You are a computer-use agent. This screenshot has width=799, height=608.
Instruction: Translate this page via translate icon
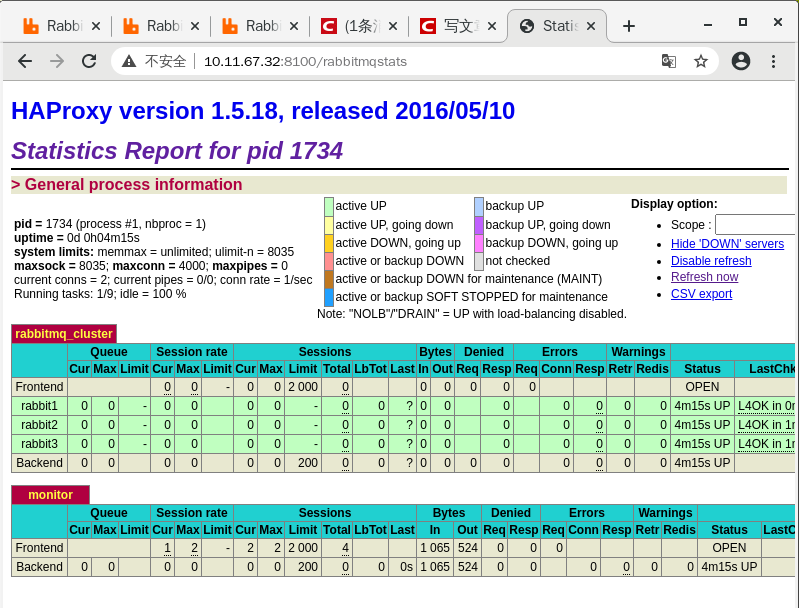pyautogui.click(x=669, y=62)
